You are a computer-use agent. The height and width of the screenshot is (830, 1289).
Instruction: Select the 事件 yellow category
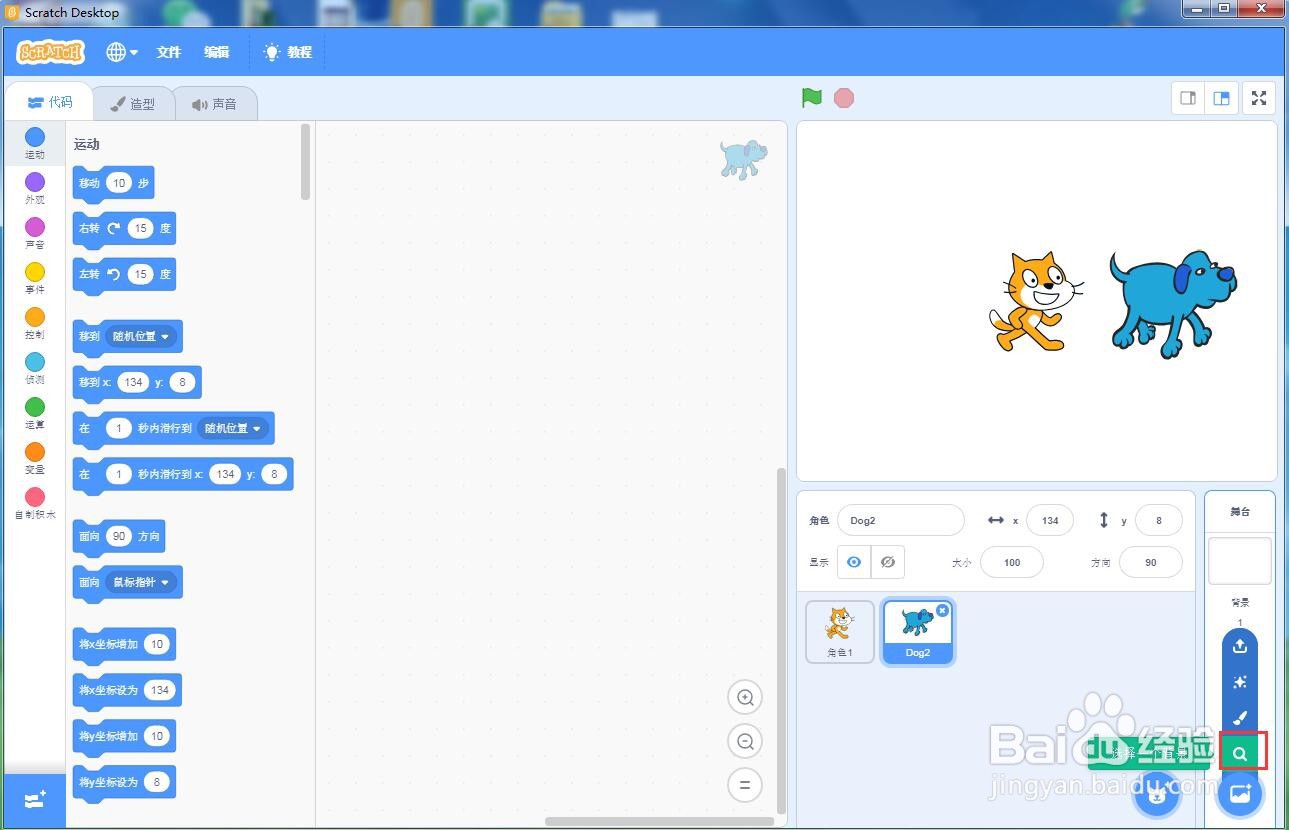click(x=35, y=277)
